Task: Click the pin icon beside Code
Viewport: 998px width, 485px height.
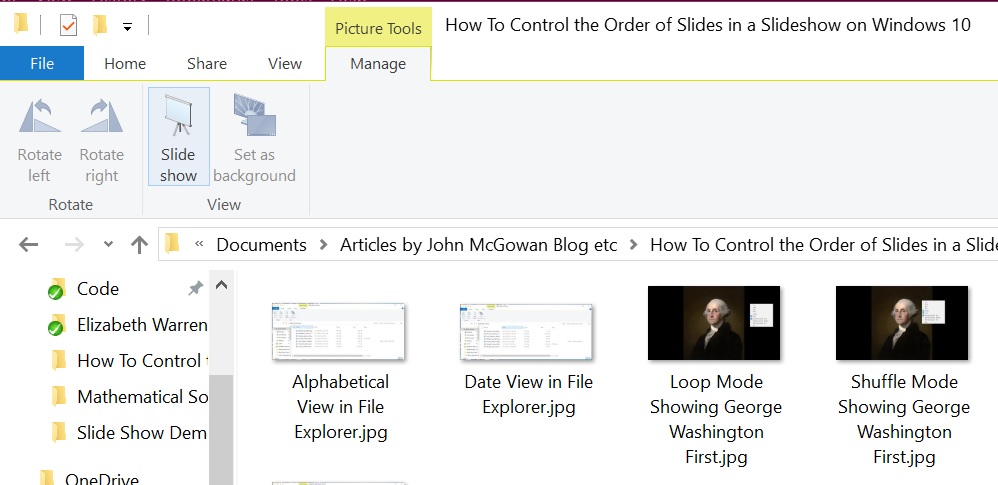Action: click(x=195, y=289)
